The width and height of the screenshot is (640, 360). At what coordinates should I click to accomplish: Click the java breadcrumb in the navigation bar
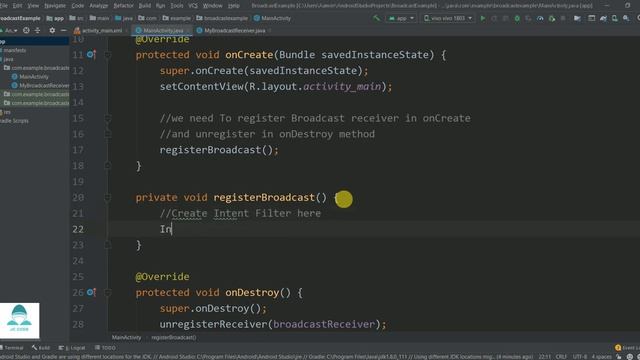[x=124, y=18]
